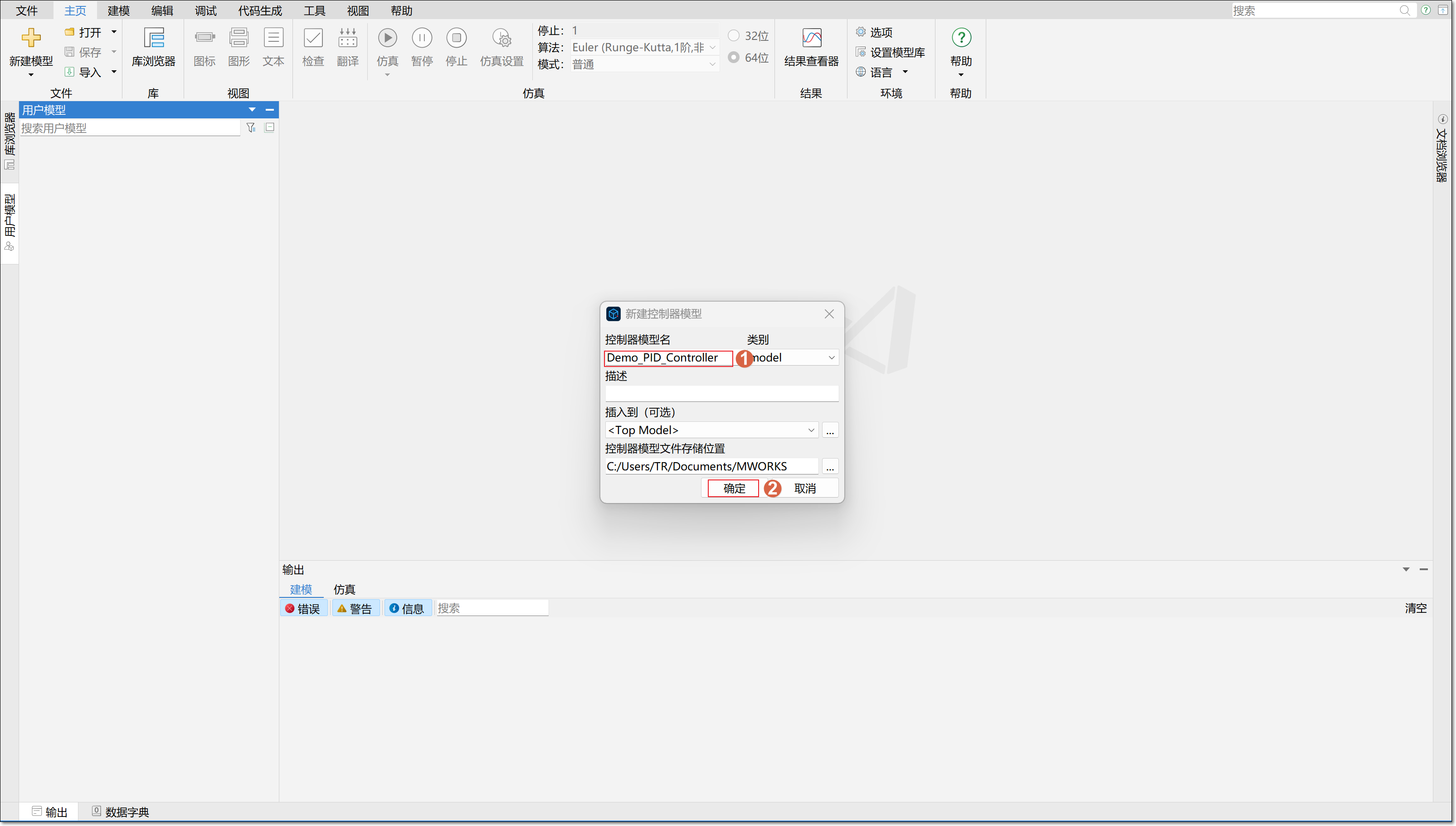Viewport: 1456px width, 826px height.
Task: Start simulation with 仿真 play button
Action: coord(387,39)
